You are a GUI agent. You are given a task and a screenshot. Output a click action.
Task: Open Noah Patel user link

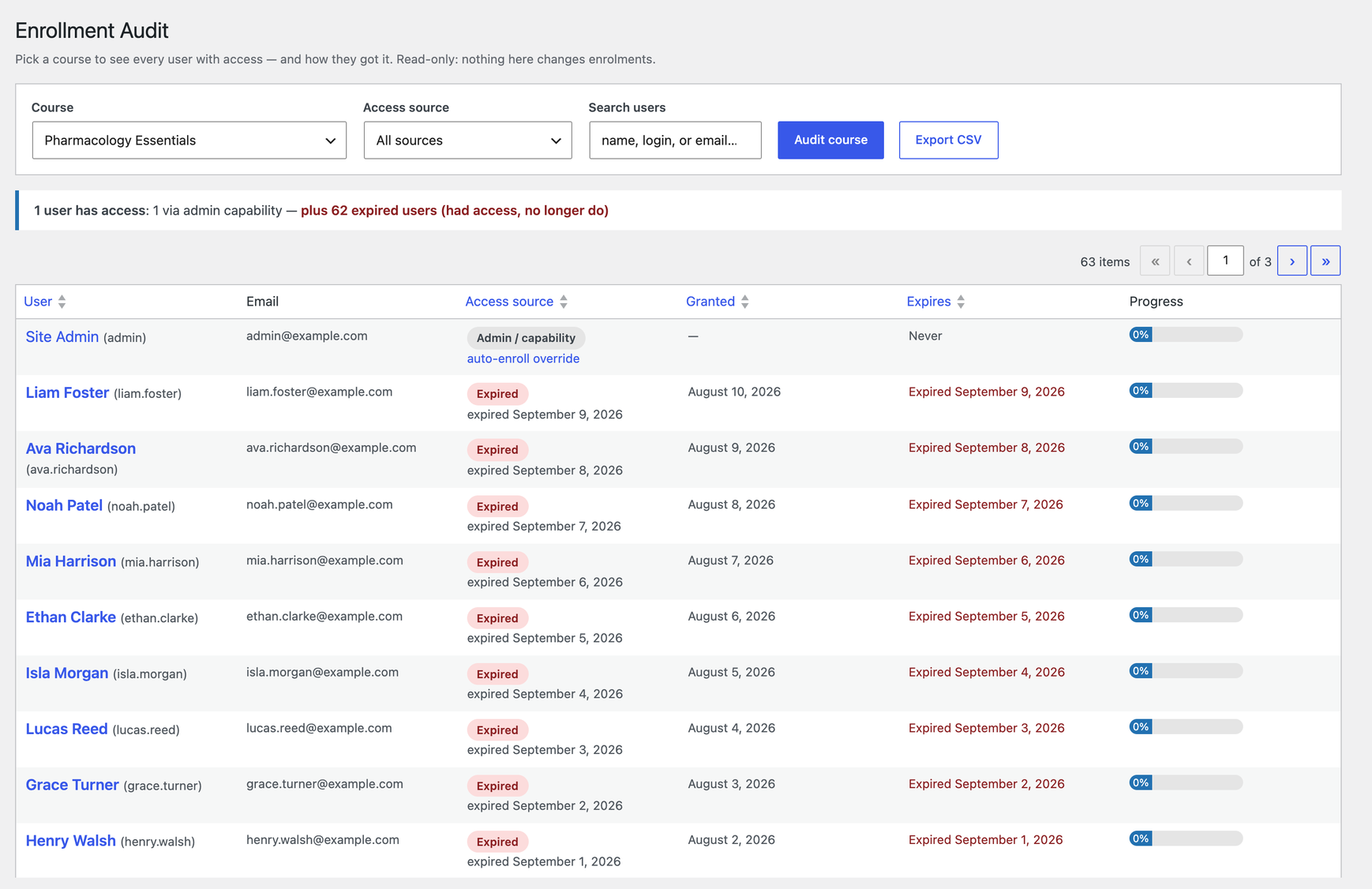(64, 505)
